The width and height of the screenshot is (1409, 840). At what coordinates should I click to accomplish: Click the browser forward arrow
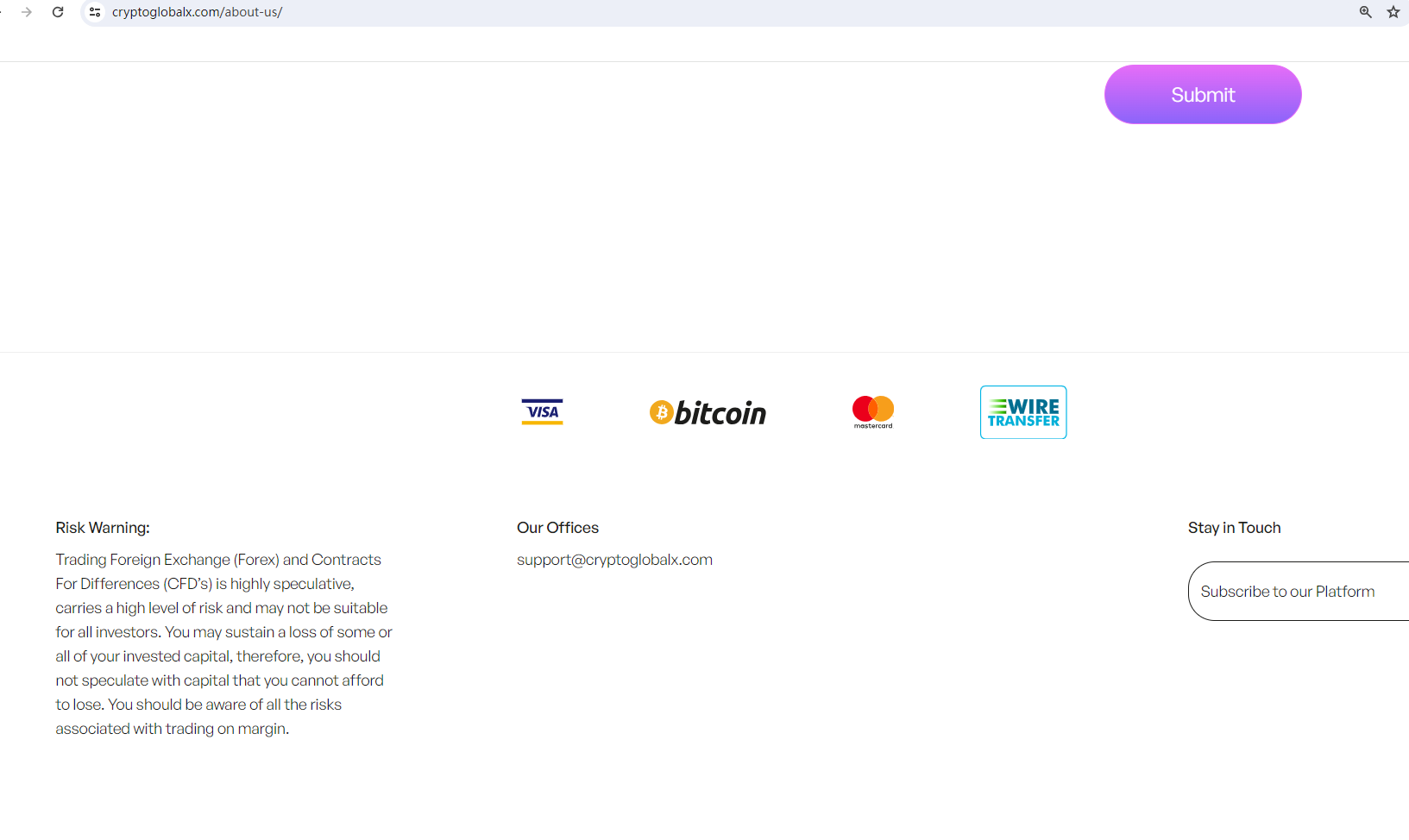(x=27, y=12)
